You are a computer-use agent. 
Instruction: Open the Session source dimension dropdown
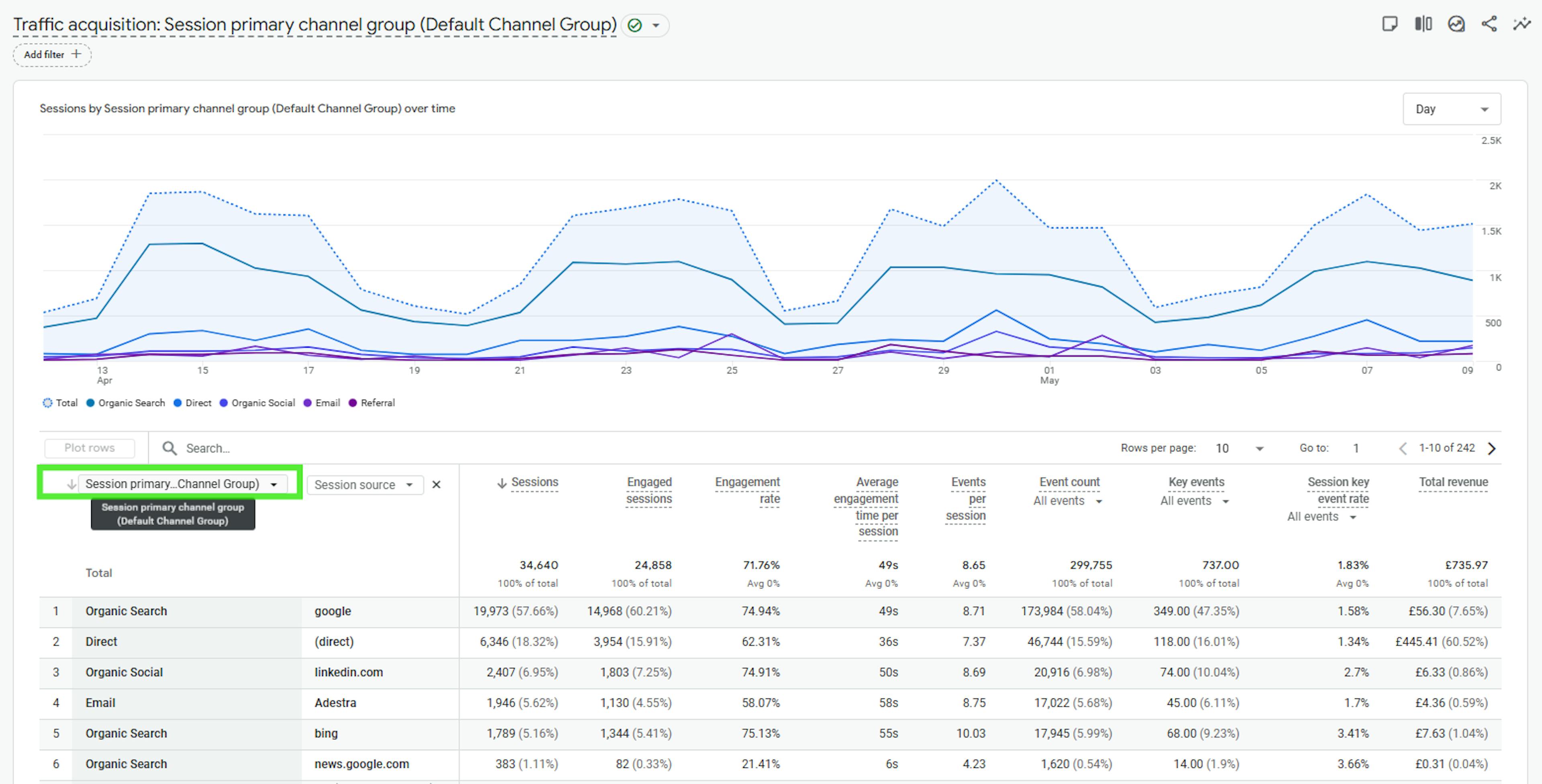[365, 485]
